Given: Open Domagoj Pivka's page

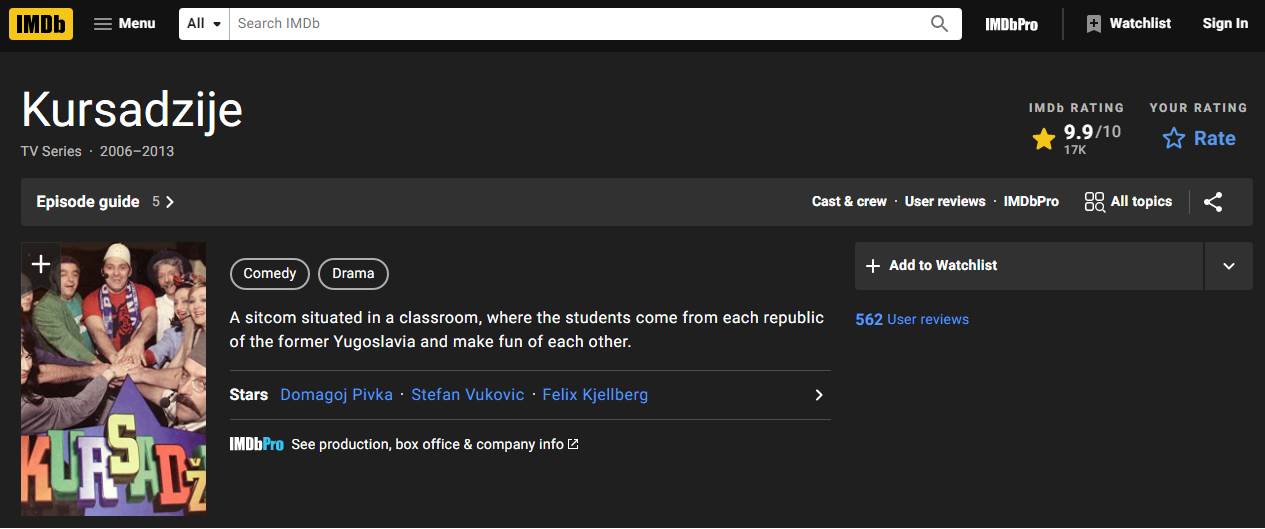Looking at the screenshot, I should (x=336, y=394).
